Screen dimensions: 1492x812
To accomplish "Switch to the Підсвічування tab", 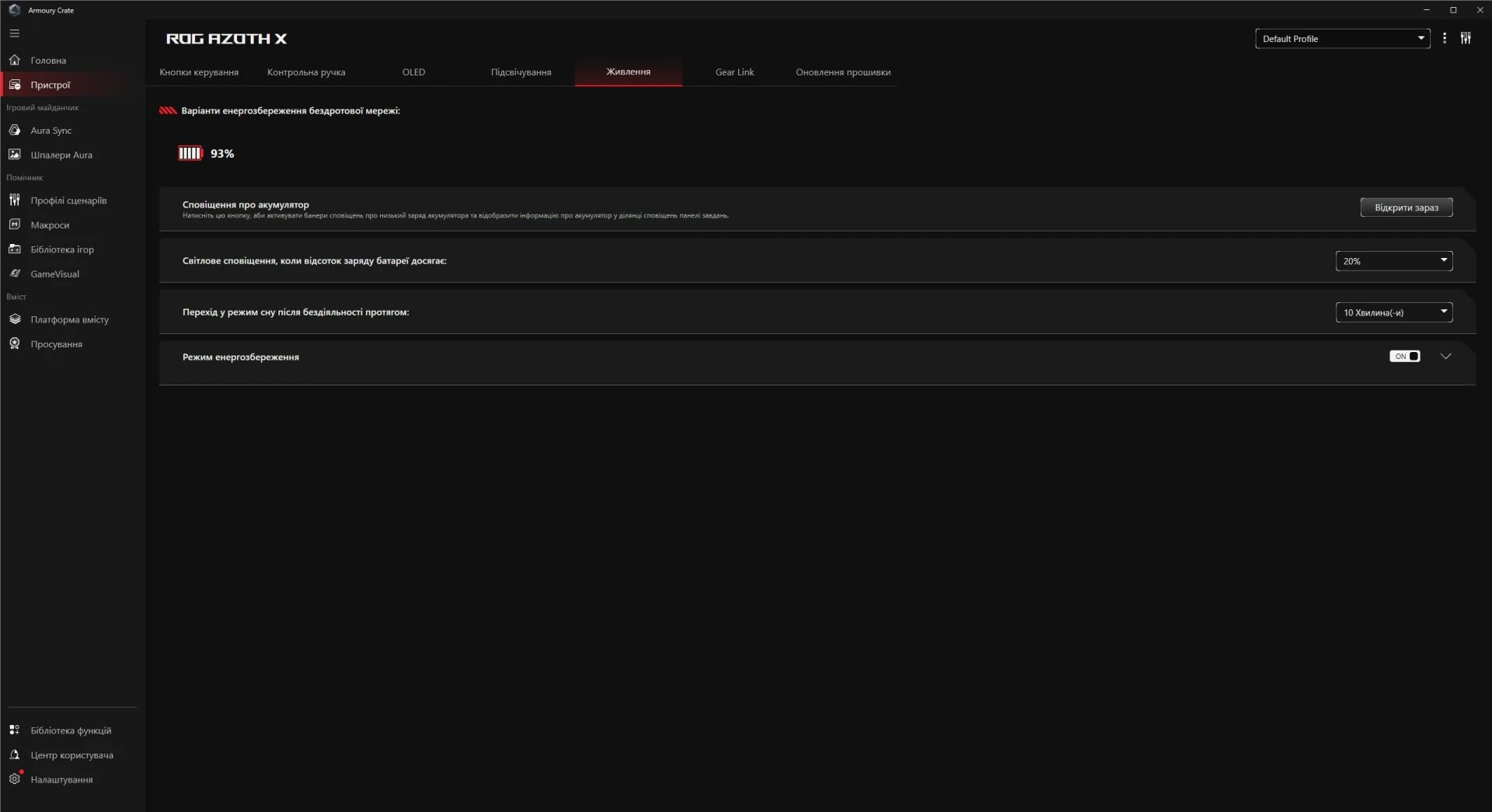I will click(x=521, y=72).
